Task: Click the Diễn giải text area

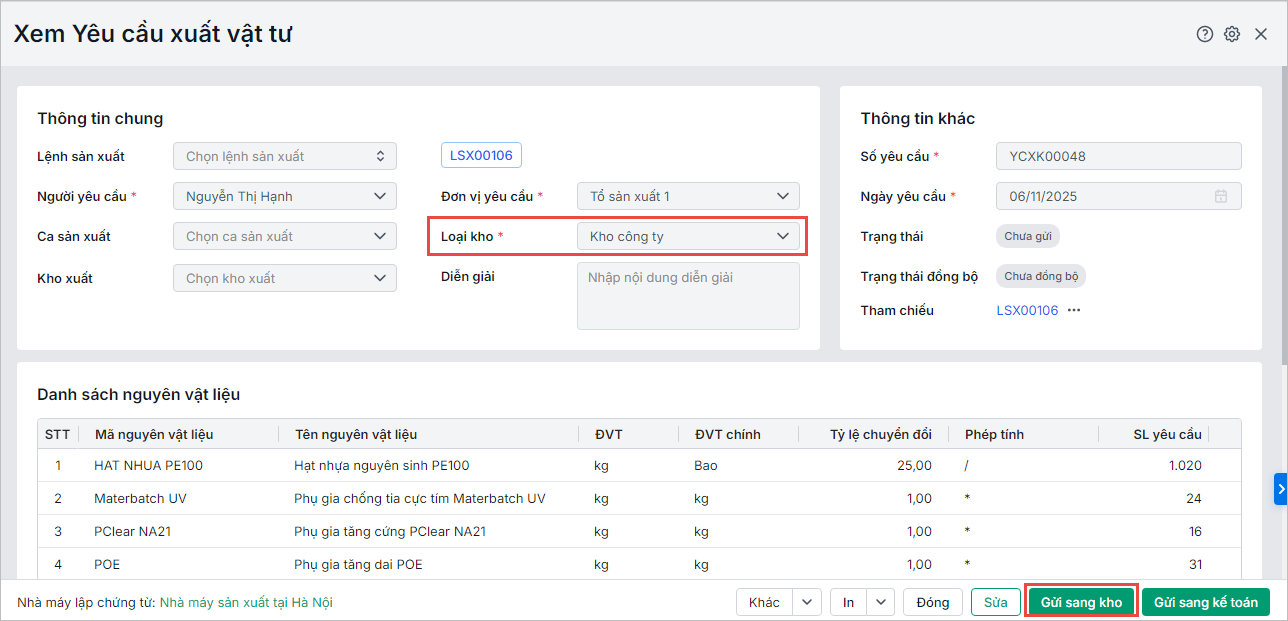Action: [688, 296]
